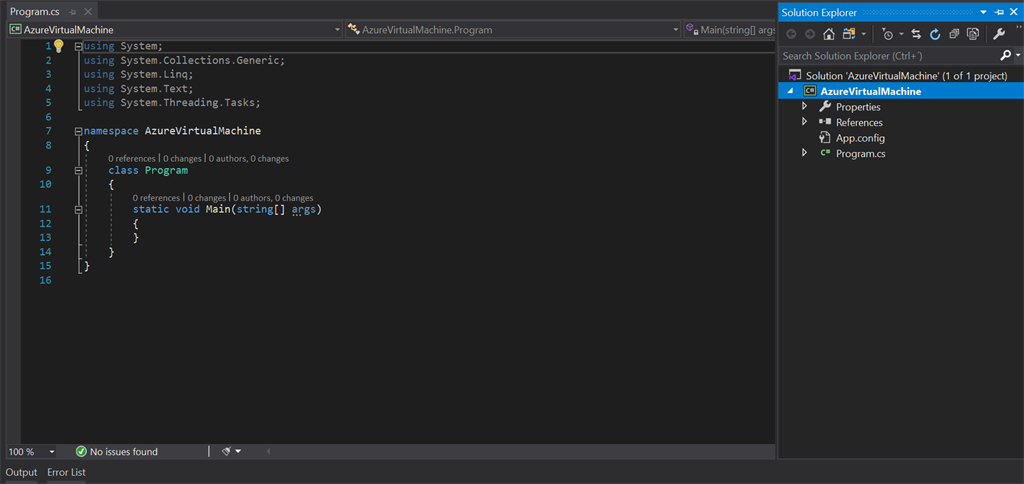This screenshot has width=1024, height=484.
Task: Open the Main(string[] args member dropdown
Action: tap(729, 29)
